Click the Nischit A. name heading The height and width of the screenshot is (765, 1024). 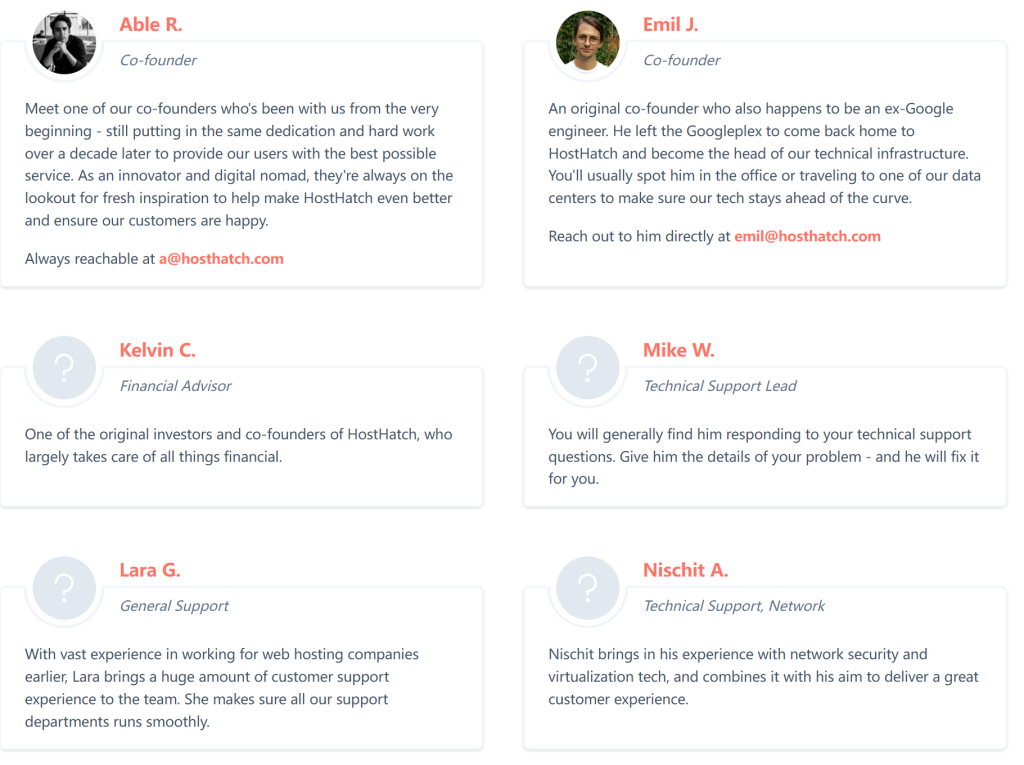click(685, 570)
